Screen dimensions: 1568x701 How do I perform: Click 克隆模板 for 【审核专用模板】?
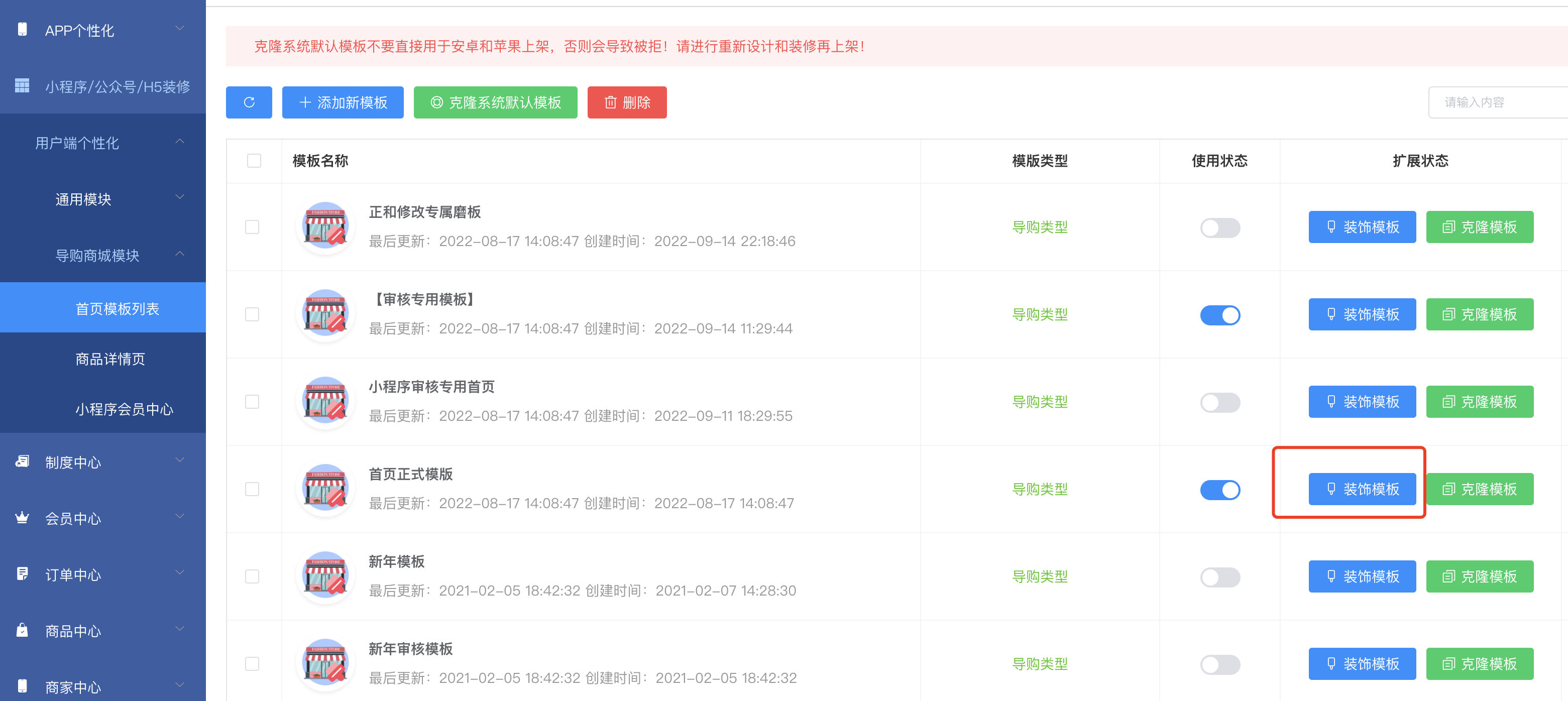(x=1480, y=314)
